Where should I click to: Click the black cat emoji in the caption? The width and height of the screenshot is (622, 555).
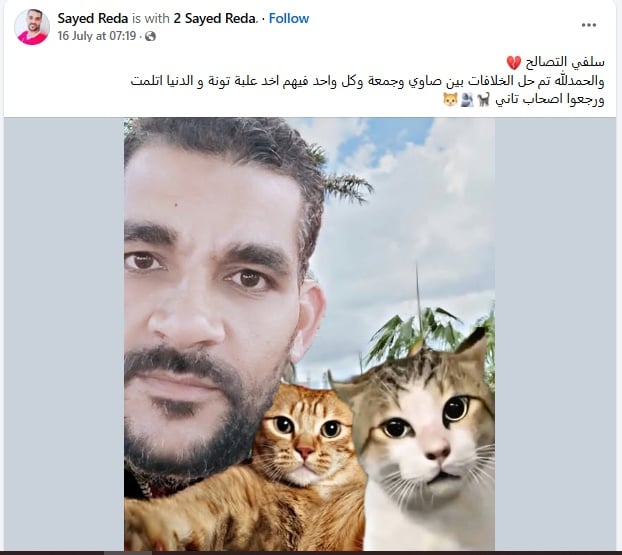coord(483,100)
